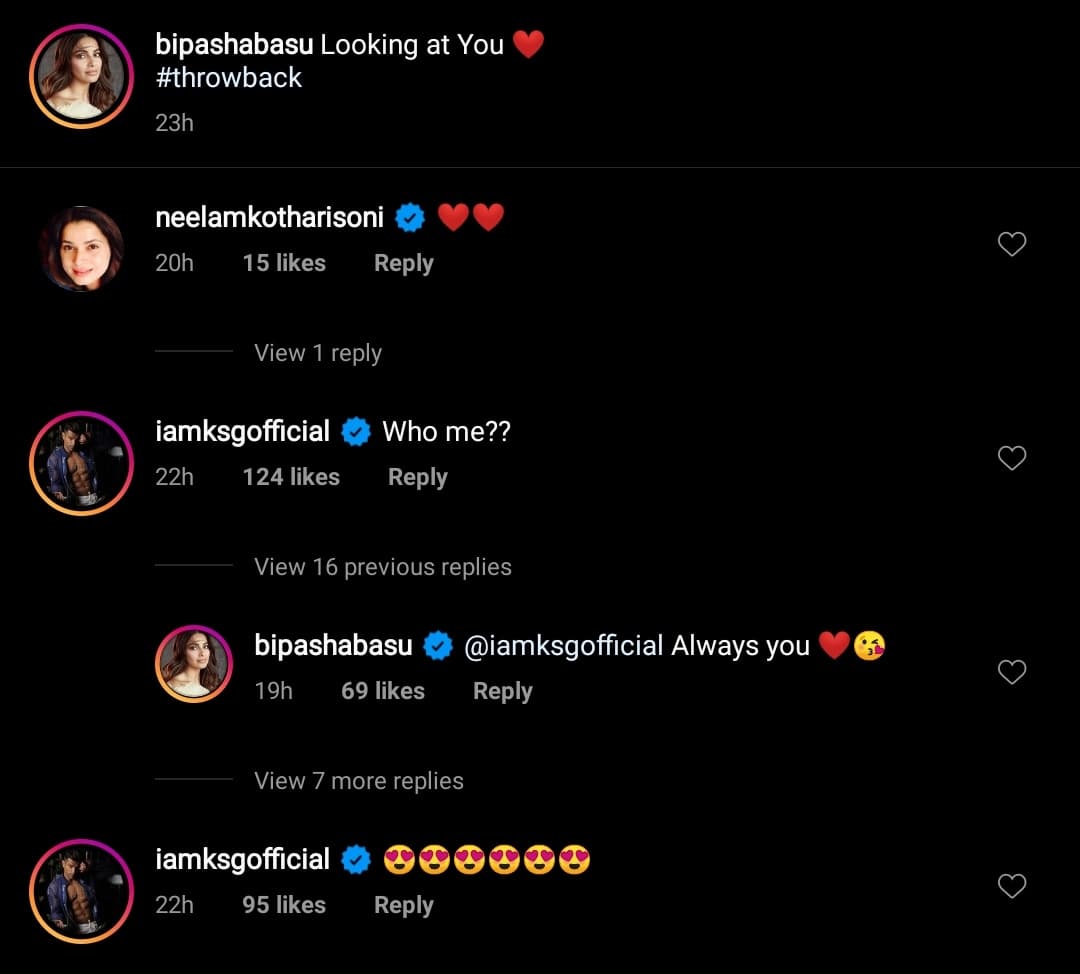The width and height of the screenshot is (1080, 974).
Task: View likes on the "Who me??" comment
Action: pos(291,477)
